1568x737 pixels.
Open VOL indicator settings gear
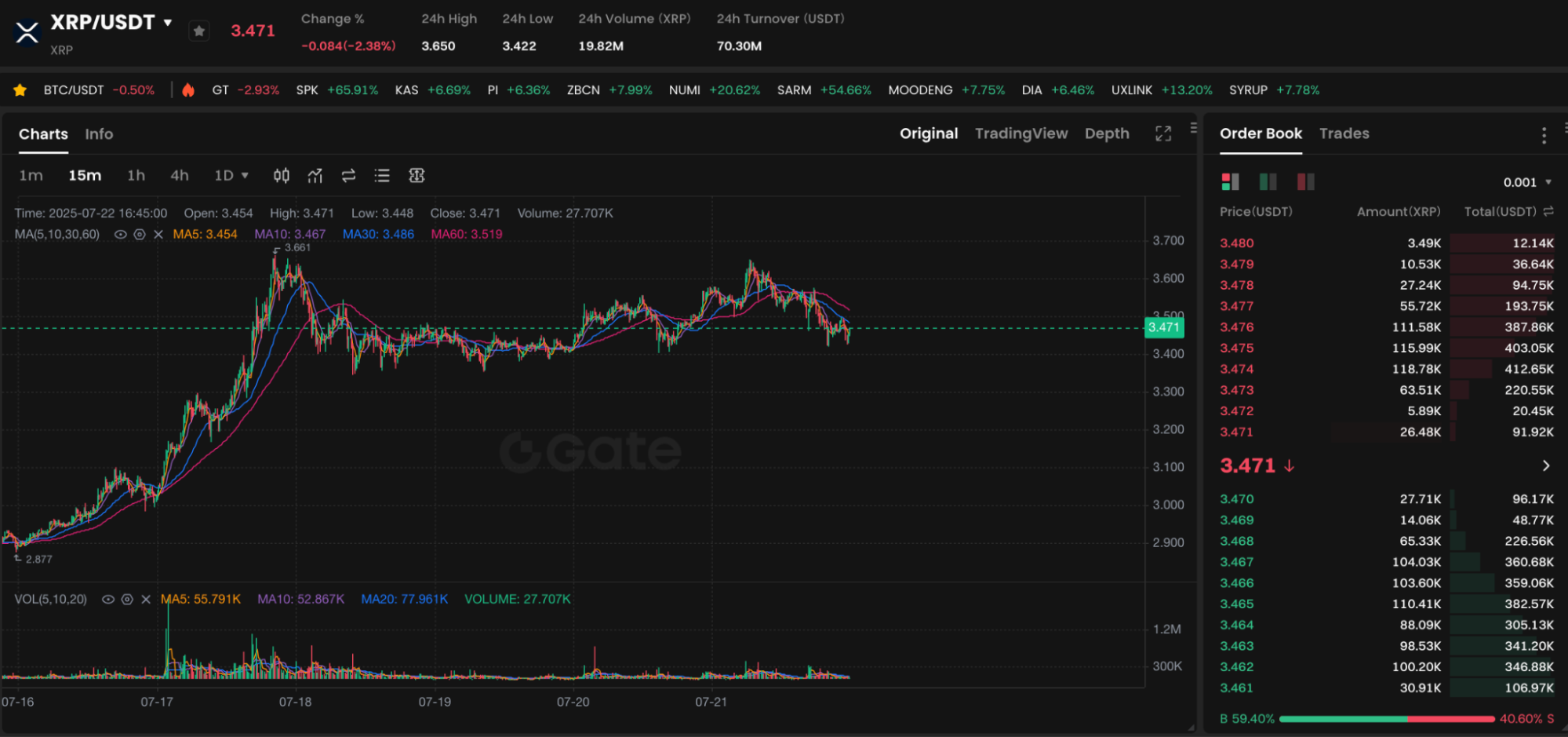tap(127, 600)
